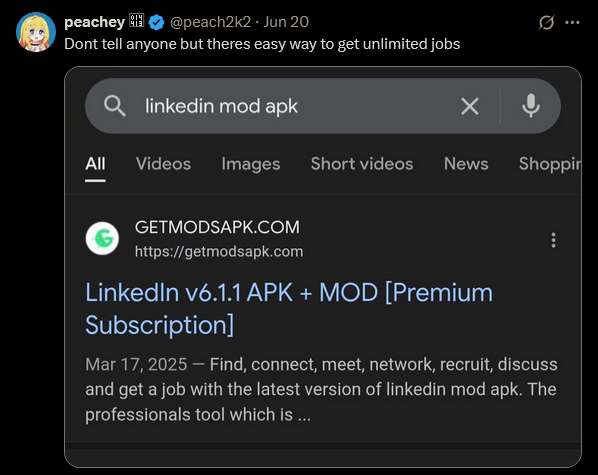This screenshot has width=598, height=475.
Task: Switch to the Images tab
Action: (251, 164)
